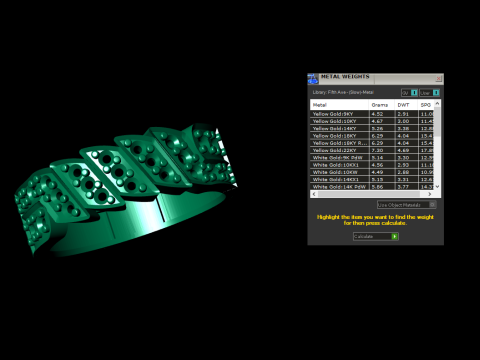Click the Library: Fifth Ave label
Viewport: 480px width, 360px height.
click(343, 92)
